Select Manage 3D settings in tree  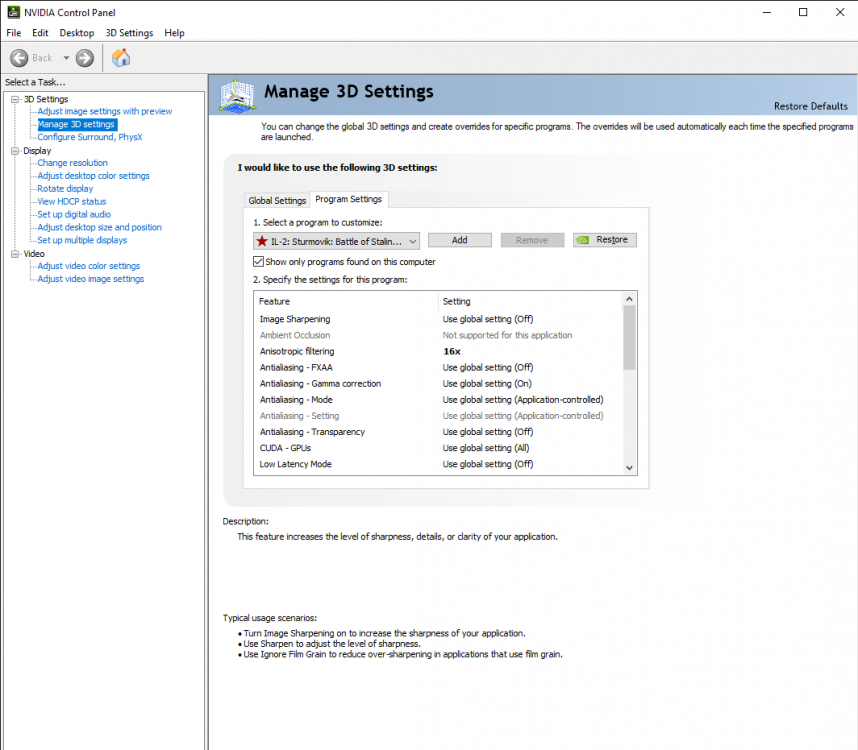click(x=76, y=124)
